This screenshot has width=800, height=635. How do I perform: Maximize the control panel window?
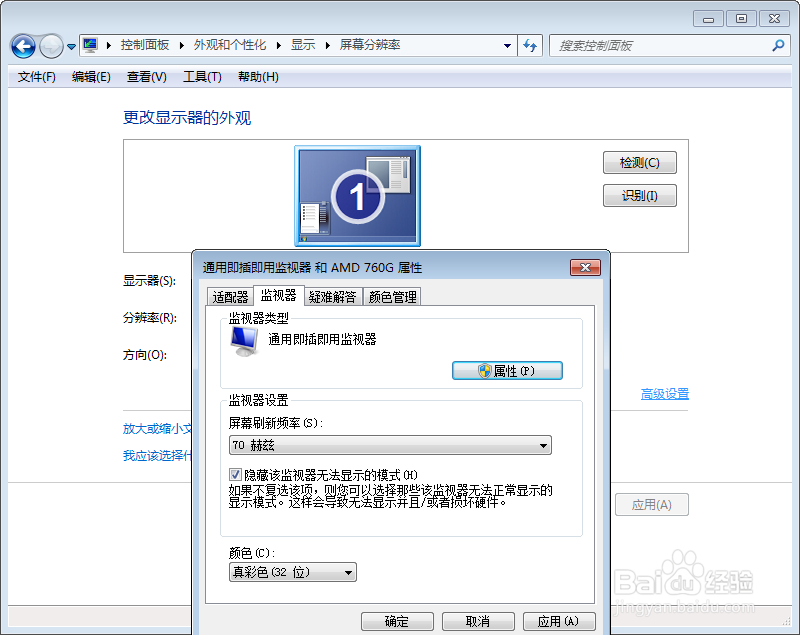741,19
